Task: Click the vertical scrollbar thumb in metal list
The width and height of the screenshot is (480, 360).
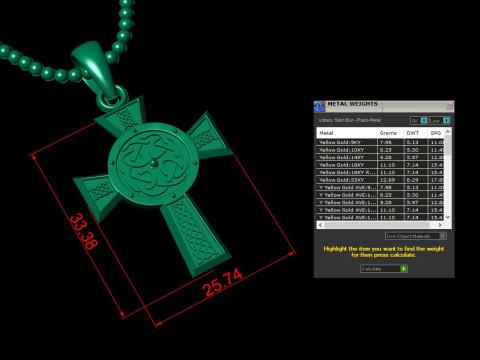Action: point(448,145)
